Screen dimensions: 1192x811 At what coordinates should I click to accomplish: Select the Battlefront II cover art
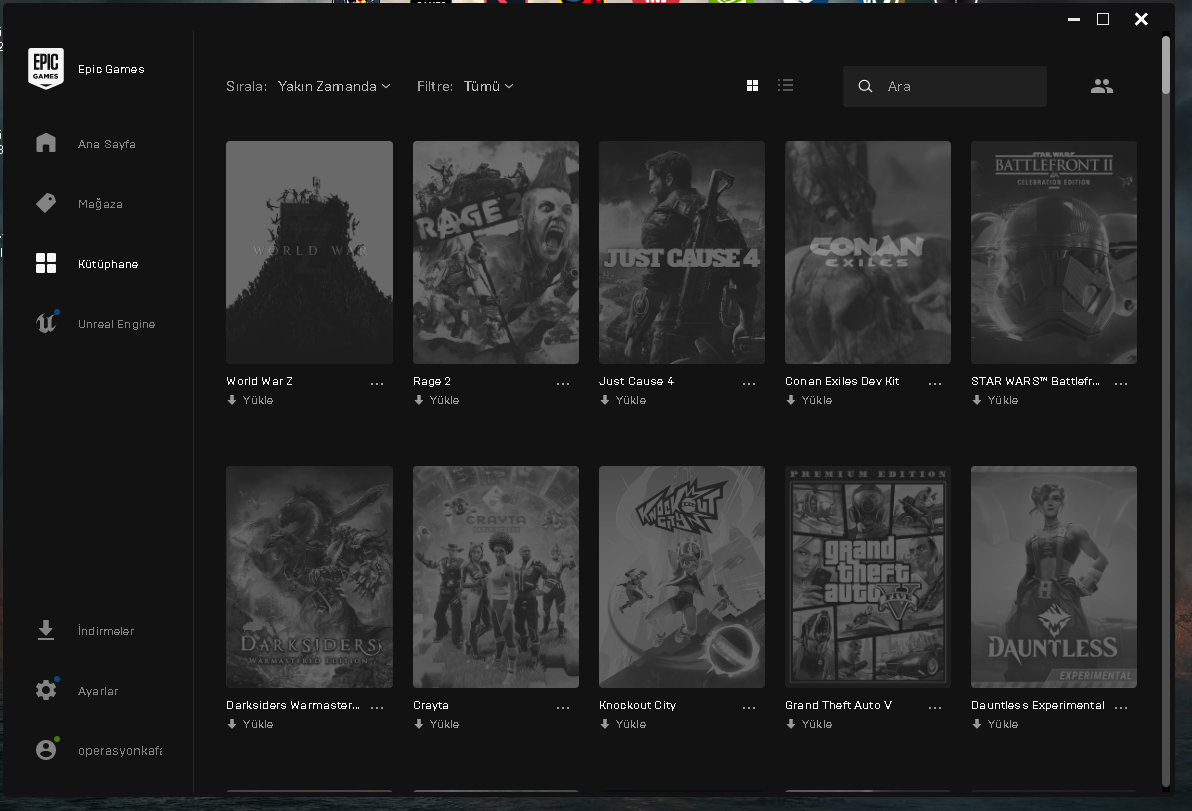tap(1054, 252)
